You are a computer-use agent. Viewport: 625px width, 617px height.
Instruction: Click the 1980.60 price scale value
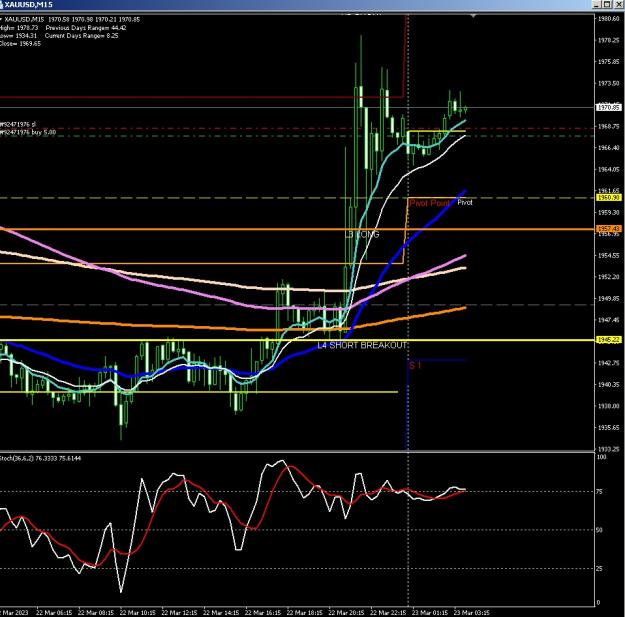609,19
